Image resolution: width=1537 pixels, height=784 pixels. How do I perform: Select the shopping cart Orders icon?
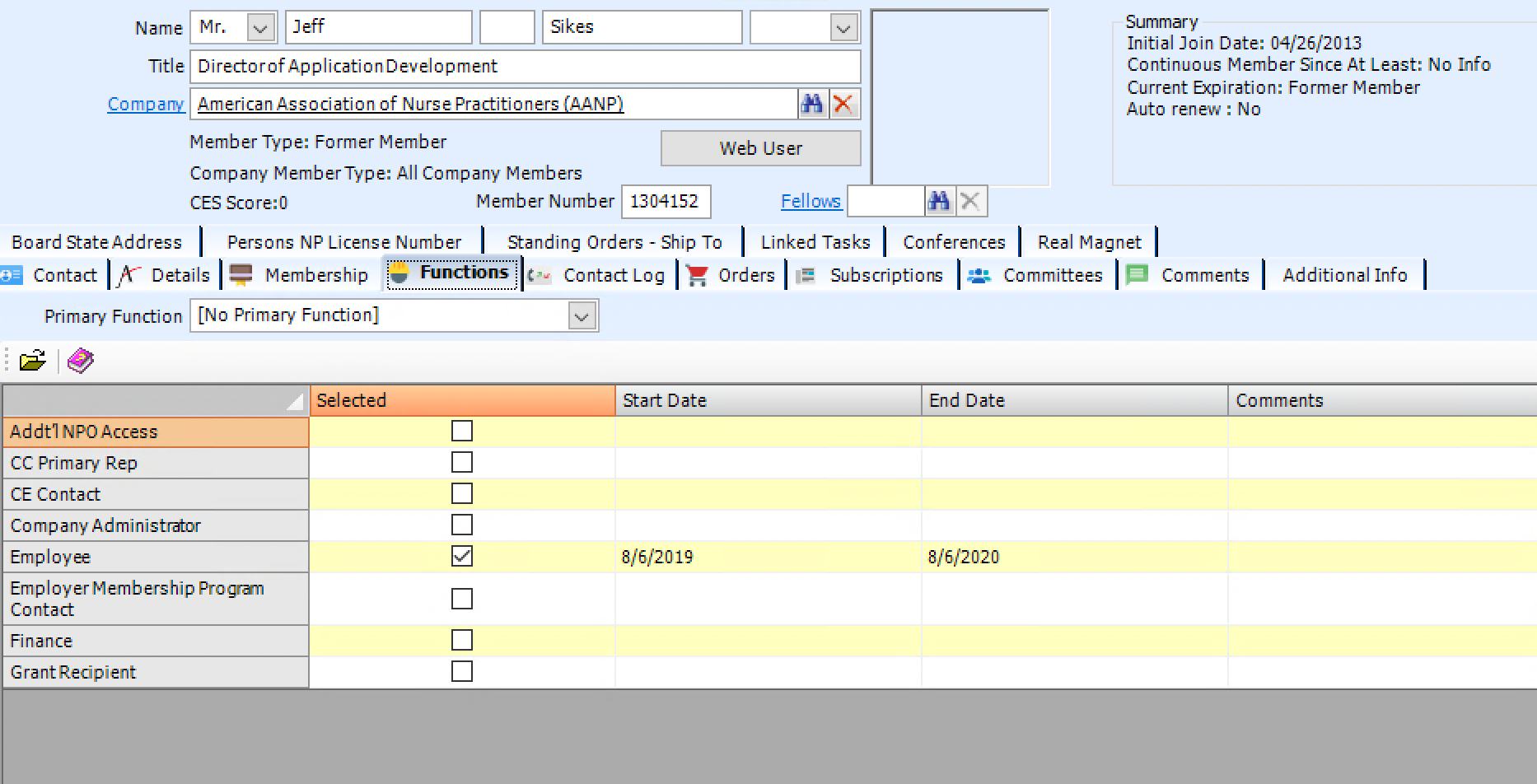point(696,275)
